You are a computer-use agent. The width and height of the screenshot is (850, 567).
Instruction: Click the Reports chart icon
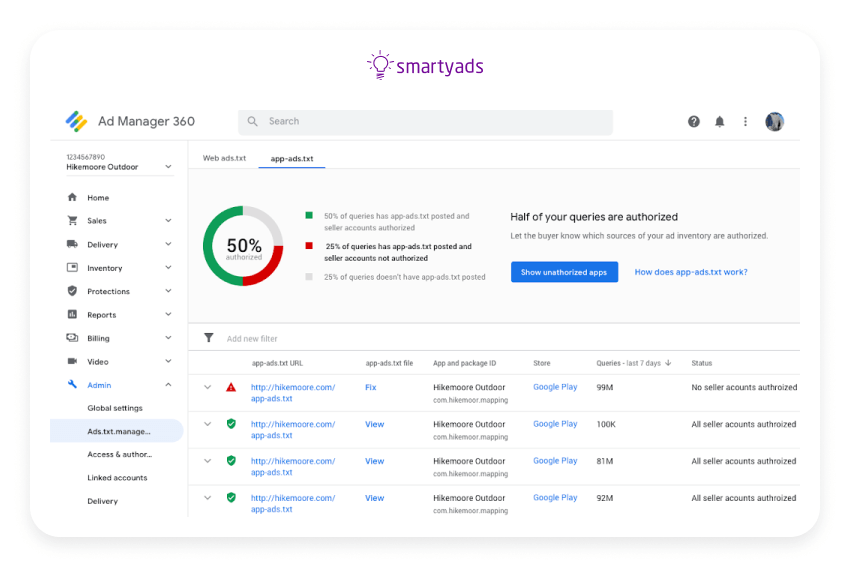(x=72, y=314)
